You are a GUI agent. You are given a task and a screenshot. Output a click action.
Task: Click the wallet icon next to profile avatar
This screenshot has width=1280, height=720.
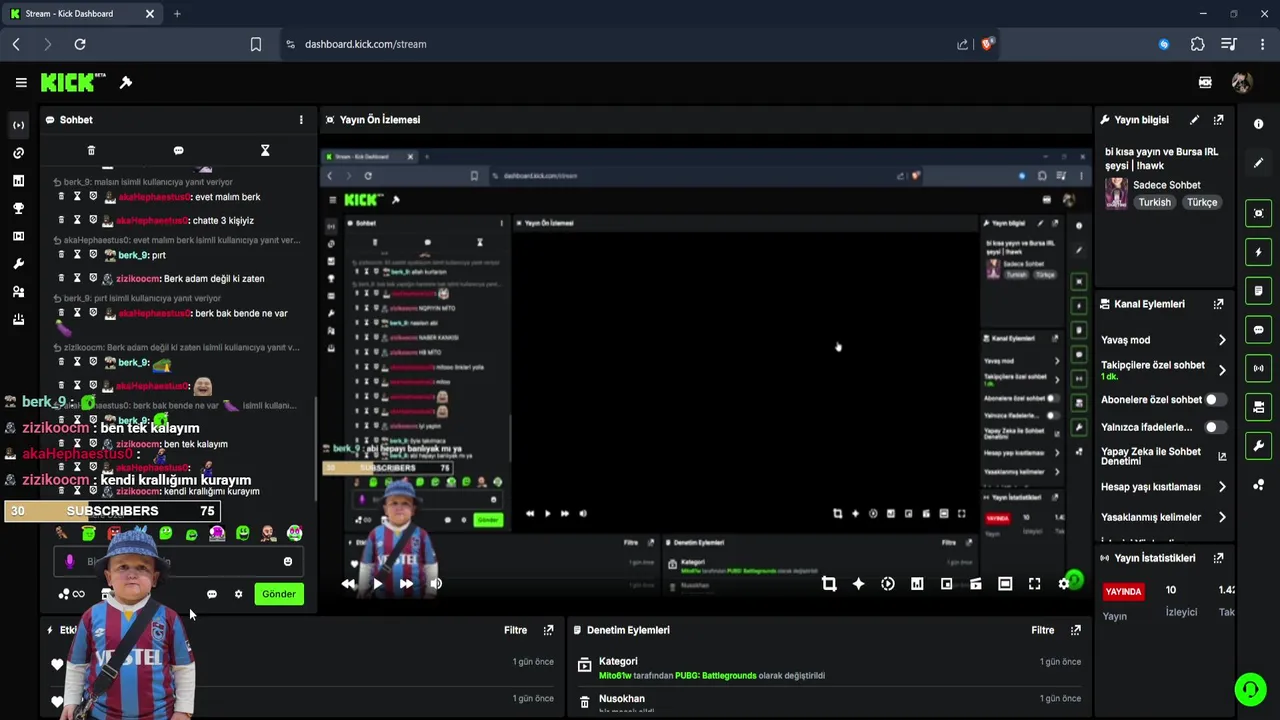[x=1205, y=83]
